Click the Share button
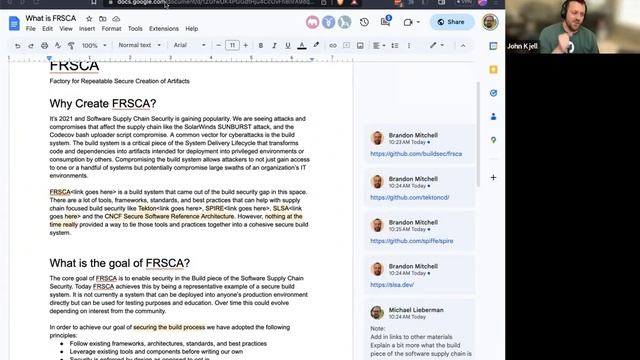This screenshot has width=640, height=360. tap(452, 22)
